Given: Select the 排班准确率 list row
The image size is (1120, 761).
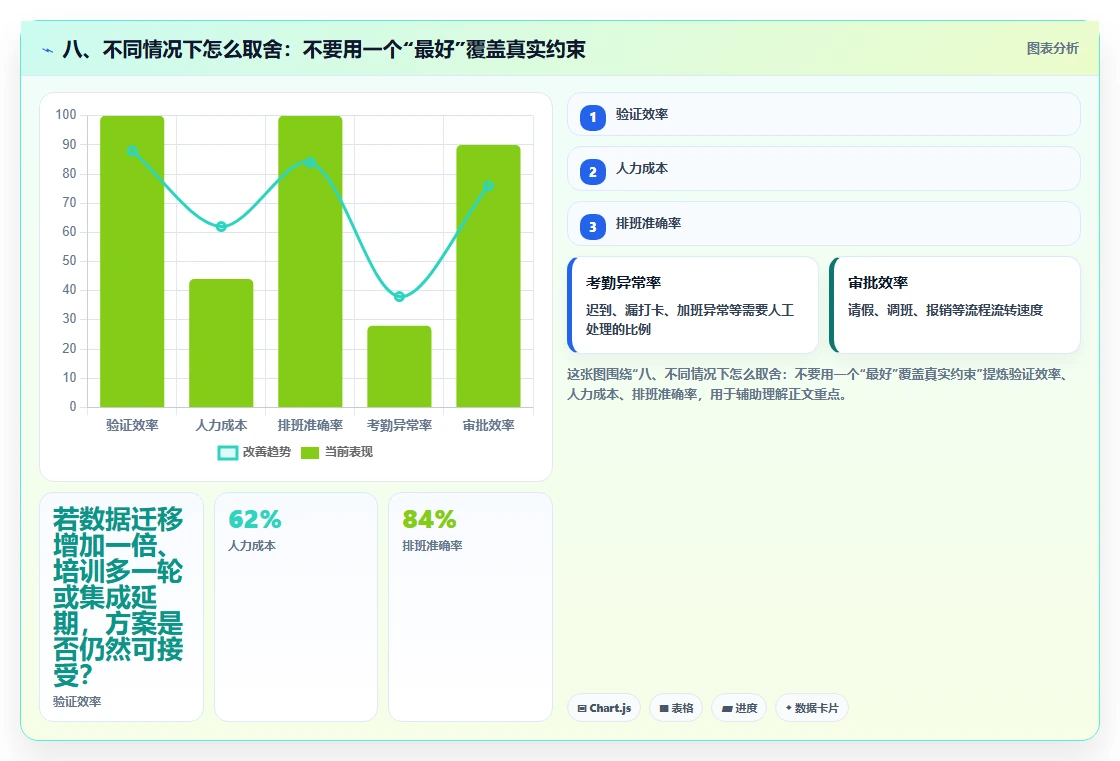Looking at the screenshot, I should click(x=824, y=224).
